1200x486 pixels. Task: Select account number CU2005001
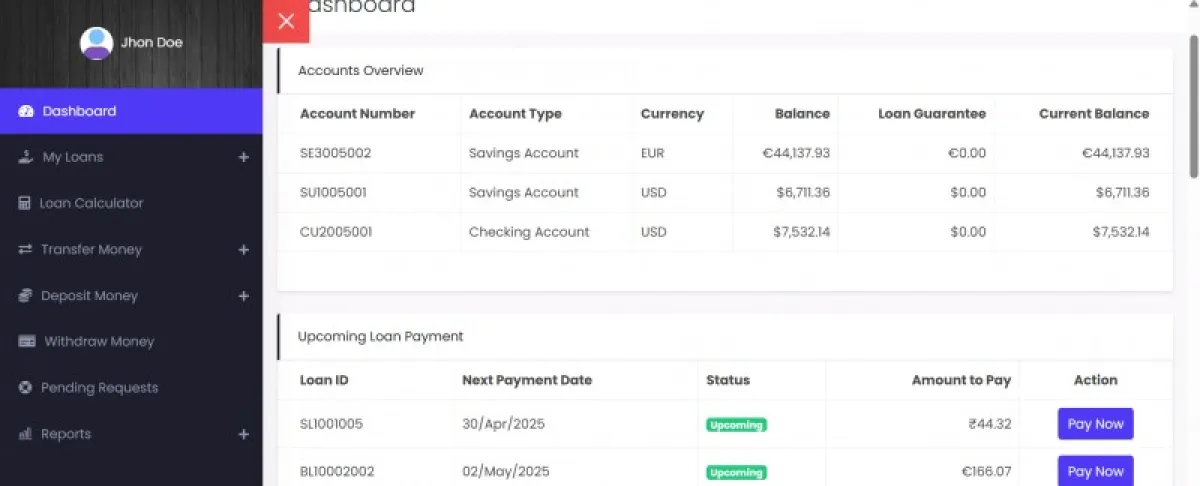(336, 232)
